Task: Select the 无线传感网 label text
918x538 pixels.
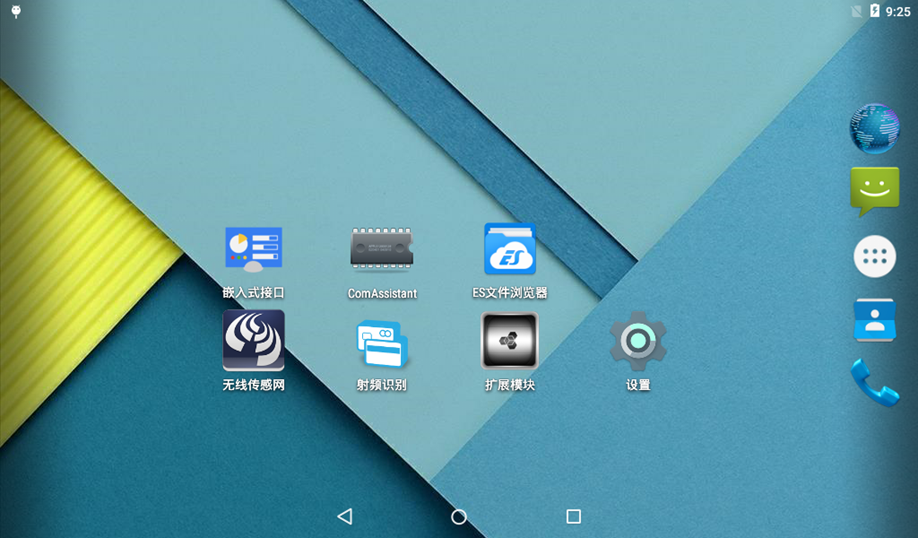Action: pos(254,385)
